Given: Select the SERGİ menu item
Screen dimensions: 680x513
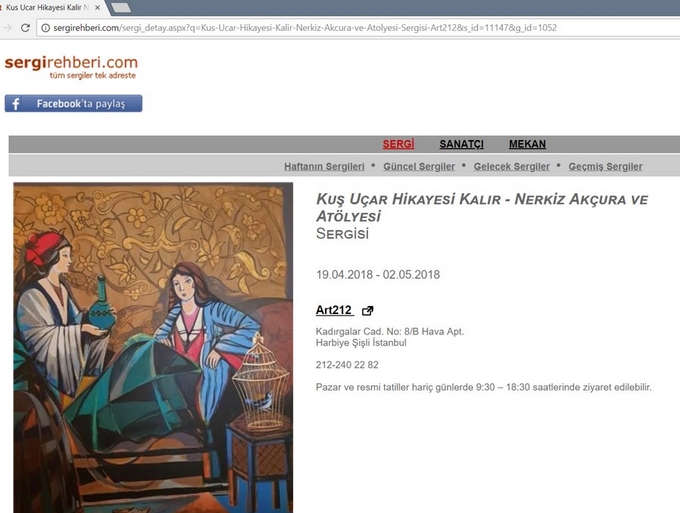Looking at the screenshot, I should click(398, 144).
